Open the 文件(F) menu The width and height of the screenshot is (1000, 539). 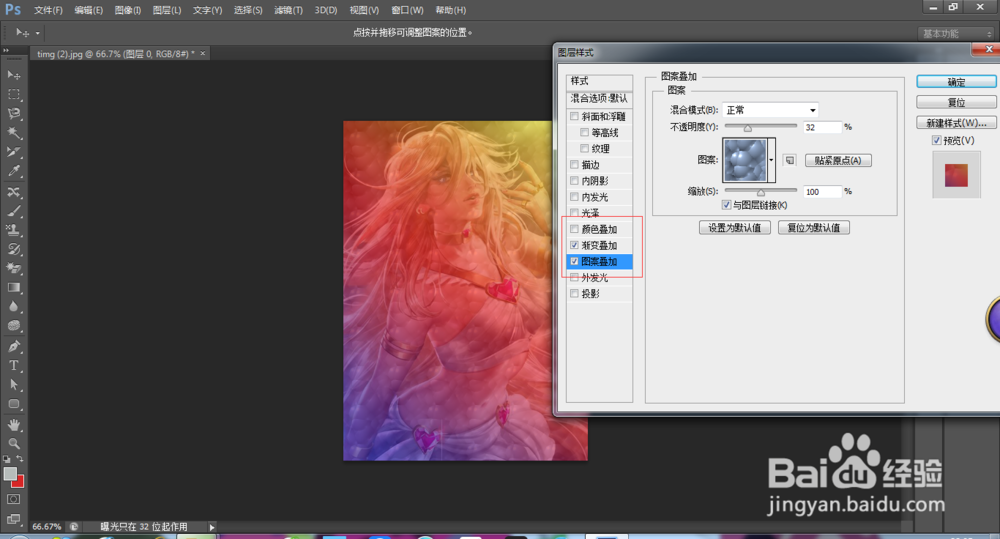click(x=48, y=10)
